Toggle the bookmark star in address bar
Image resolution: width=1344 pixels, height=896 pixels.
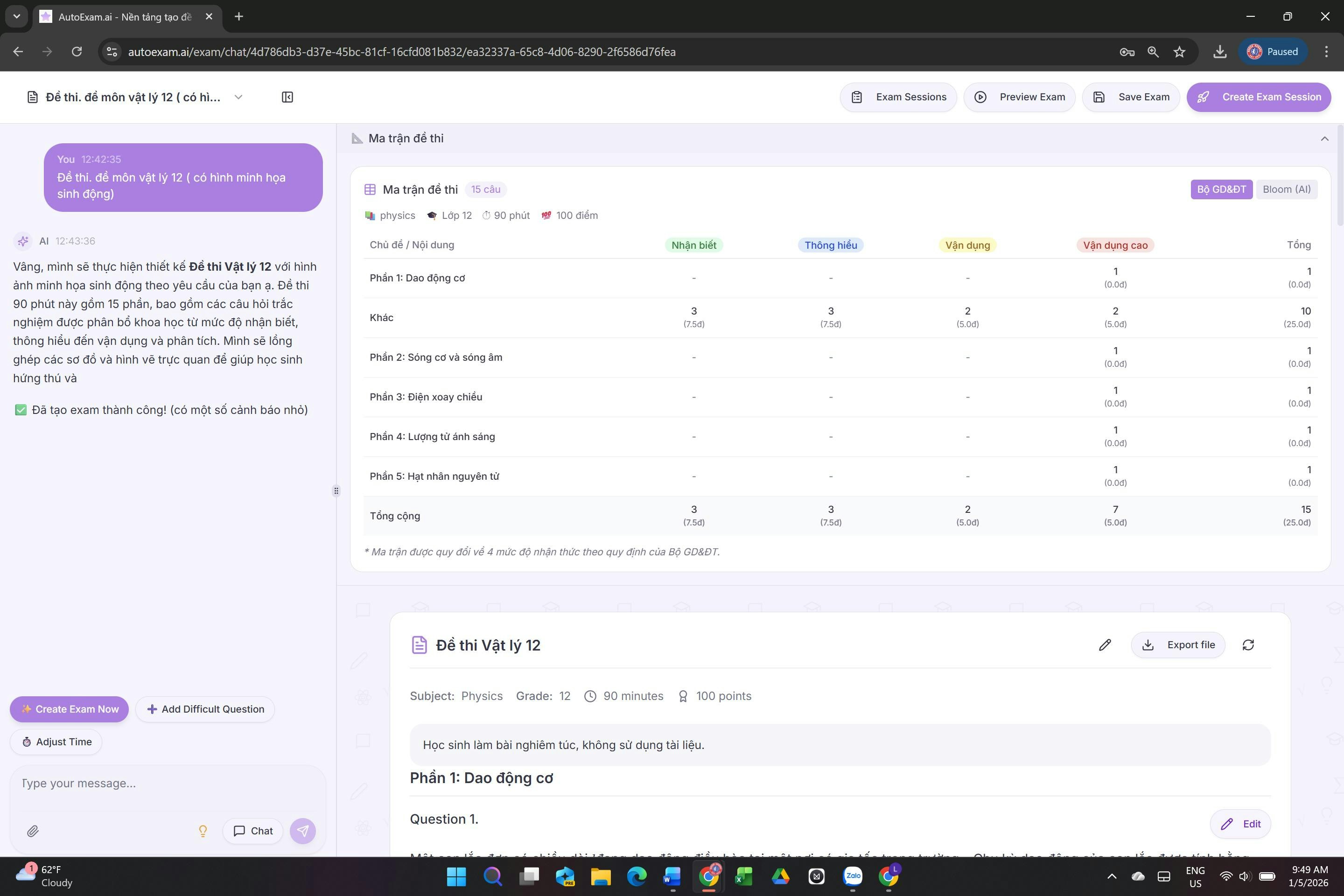[x=1179, y=51]
